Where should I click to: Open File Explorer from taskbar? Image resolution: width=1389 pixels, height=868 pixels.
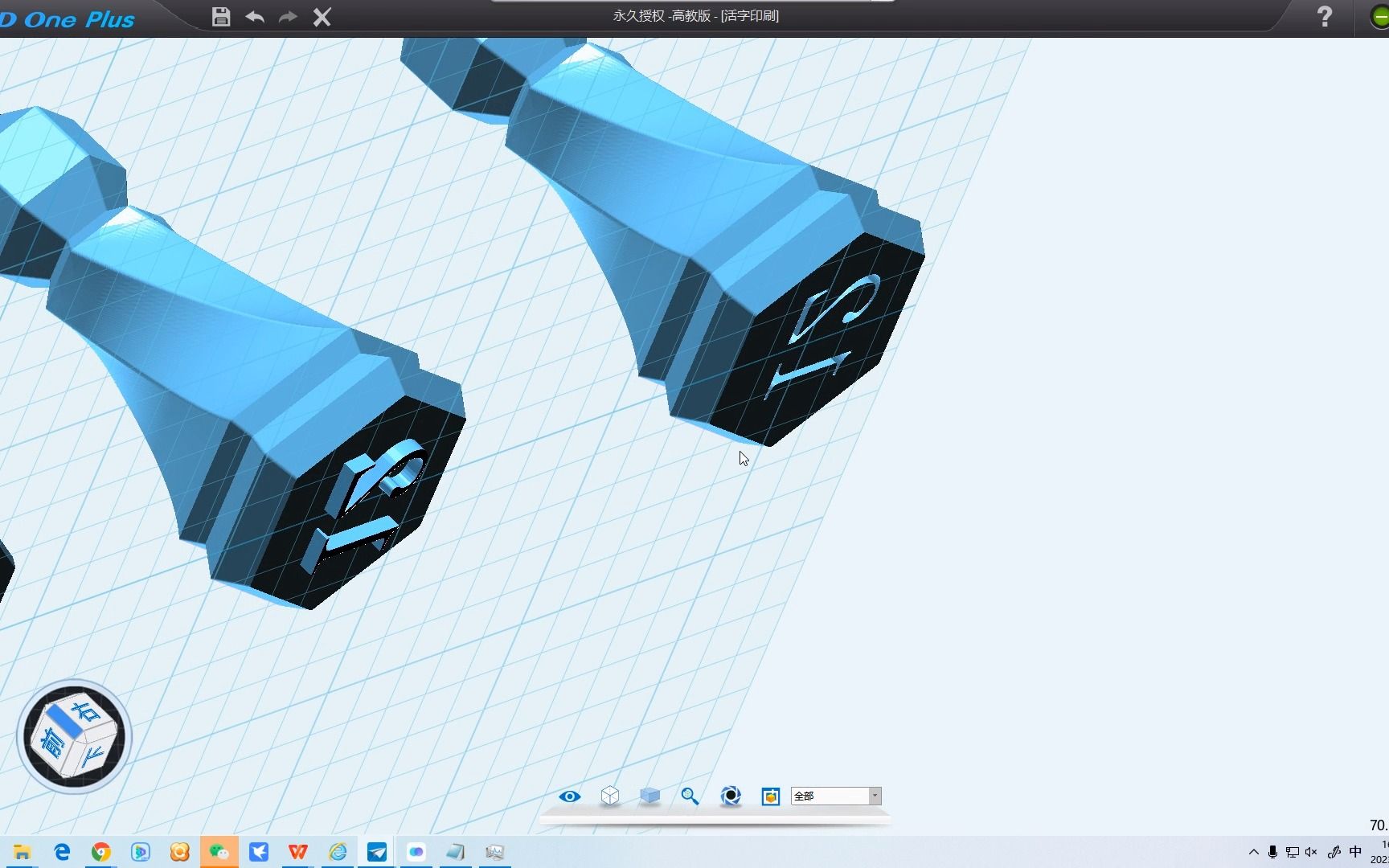[x=22, y=852]
